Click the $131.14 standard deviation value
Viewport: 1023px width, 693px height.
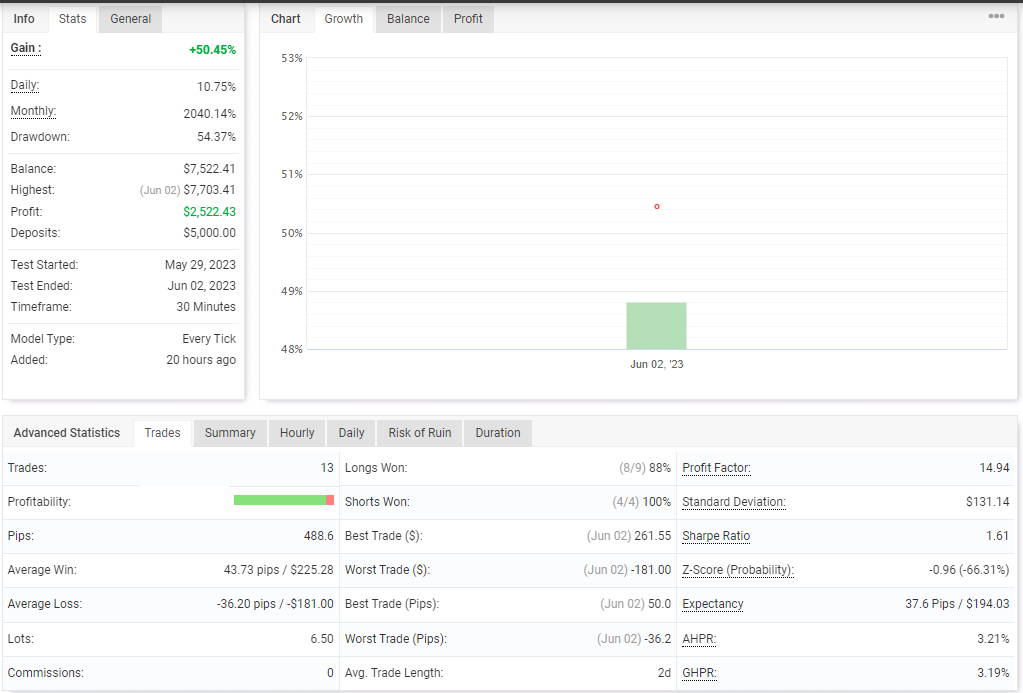[988, 502]
